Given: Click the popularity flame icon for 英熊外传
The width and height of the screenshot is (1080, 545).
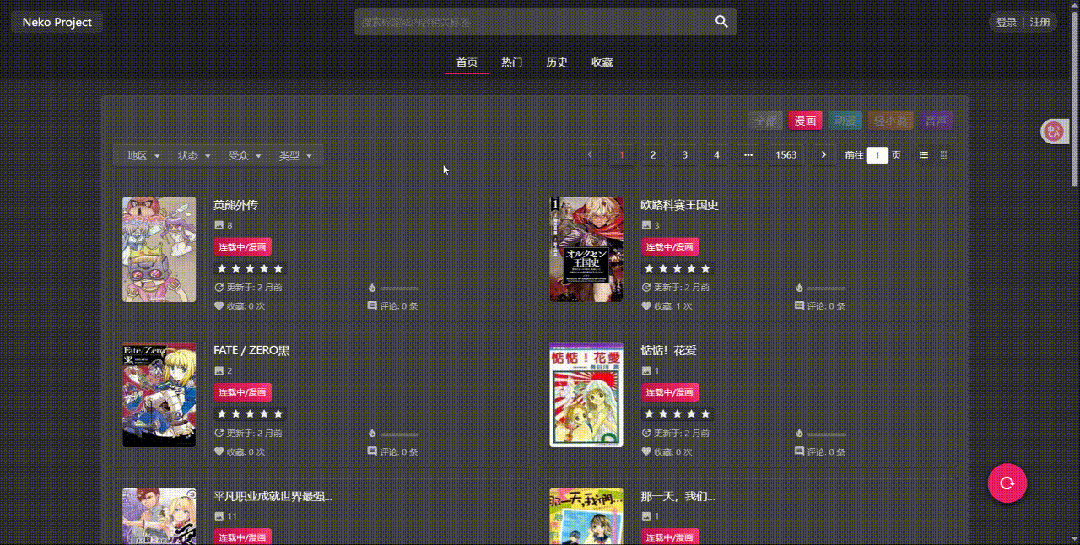Looking at the screenshot, I should [x=372, y=287].
